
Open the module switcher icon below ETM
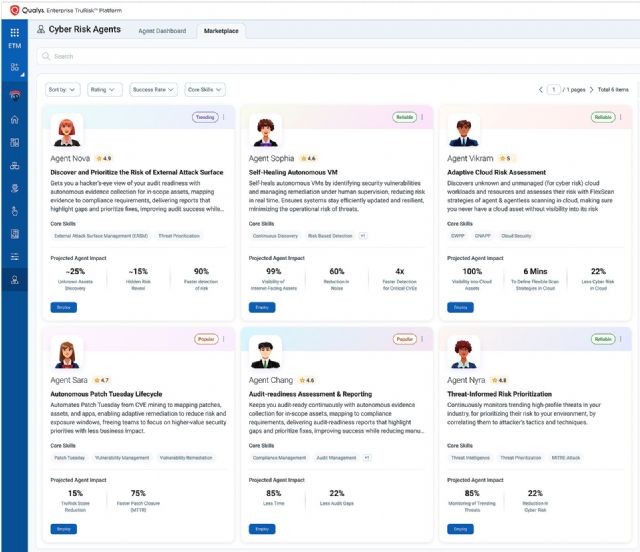pyautogui.click(x=15, y=67)
